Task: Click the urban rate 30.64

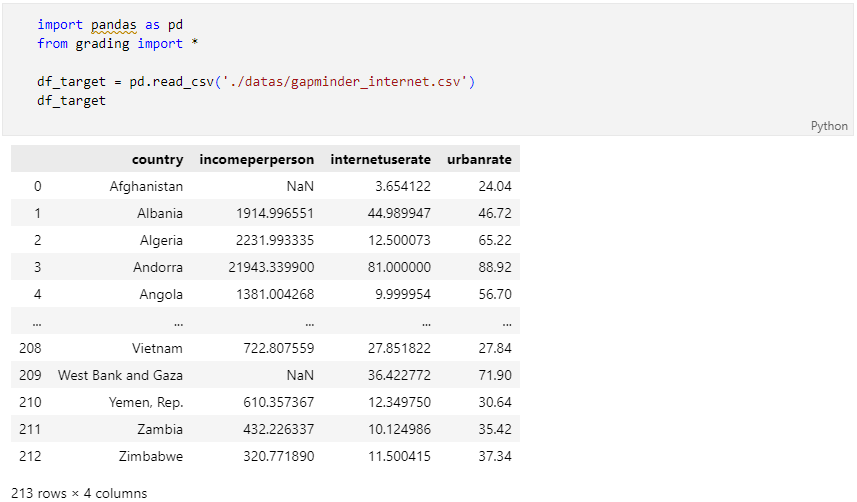Action: click(495, 402)
